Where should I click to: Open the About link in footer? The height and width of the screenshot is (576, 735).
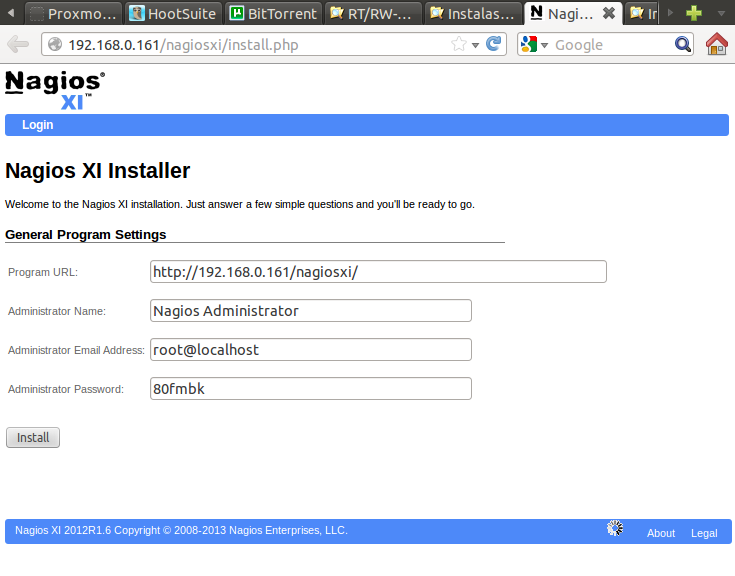pos(660,533)
